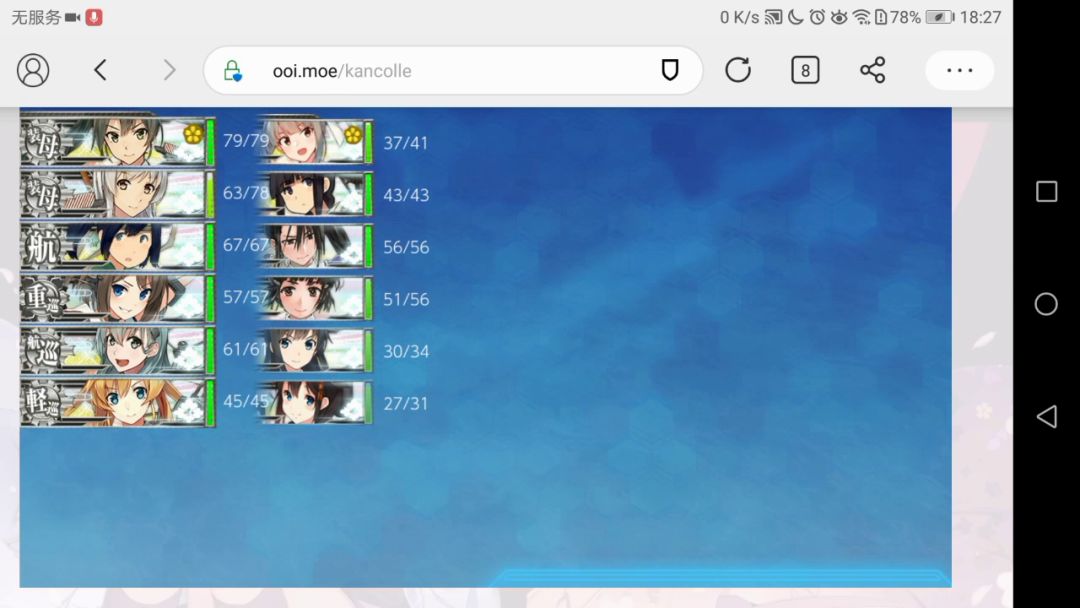The image size is (1080, 608).
Task: Open the tab switcher showing 8
Action: (805, 70)
